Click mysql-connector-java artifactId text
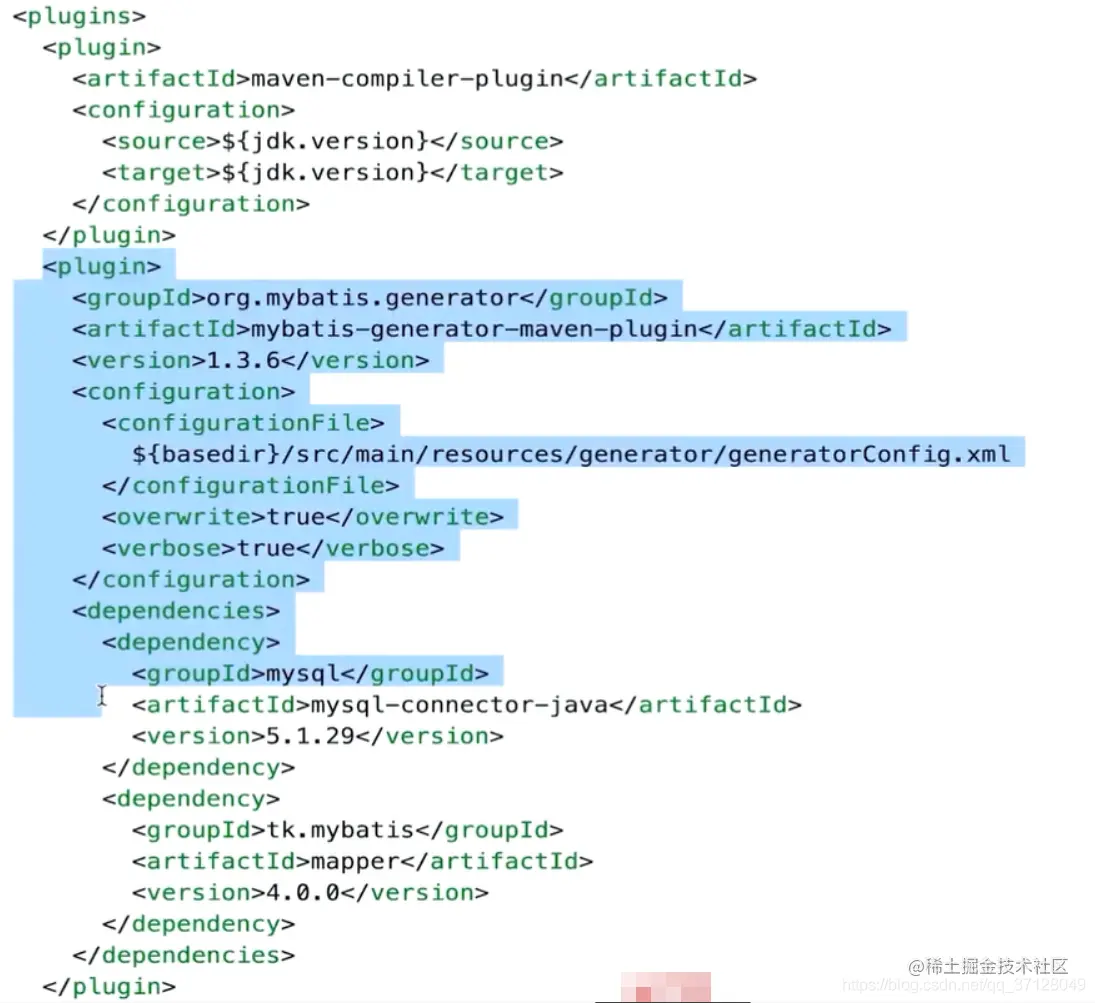Image resolution: width=1095 pixels, height=1003 pixels. click(460, 705)
